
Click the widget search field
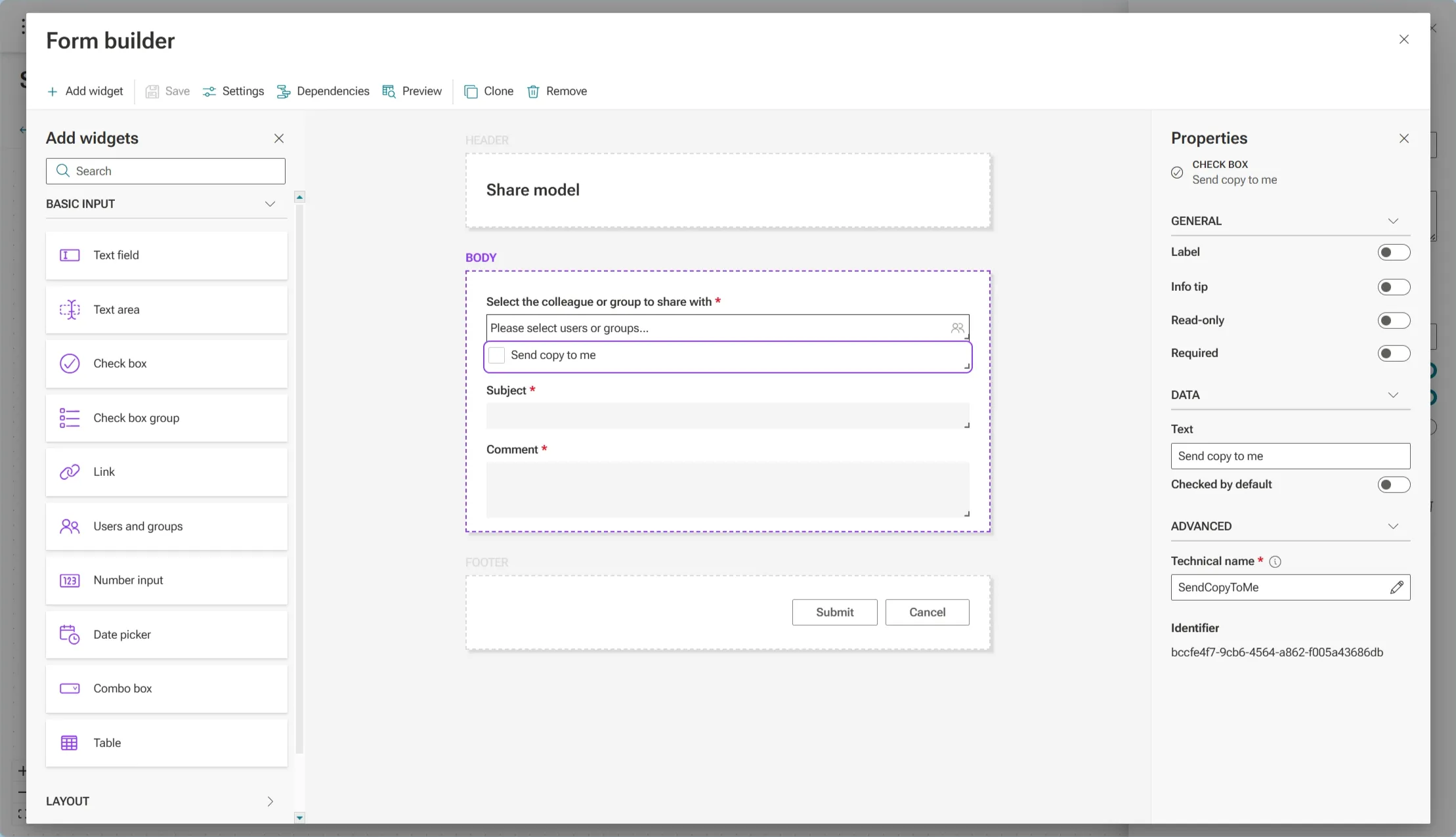(x=165, y=171)
